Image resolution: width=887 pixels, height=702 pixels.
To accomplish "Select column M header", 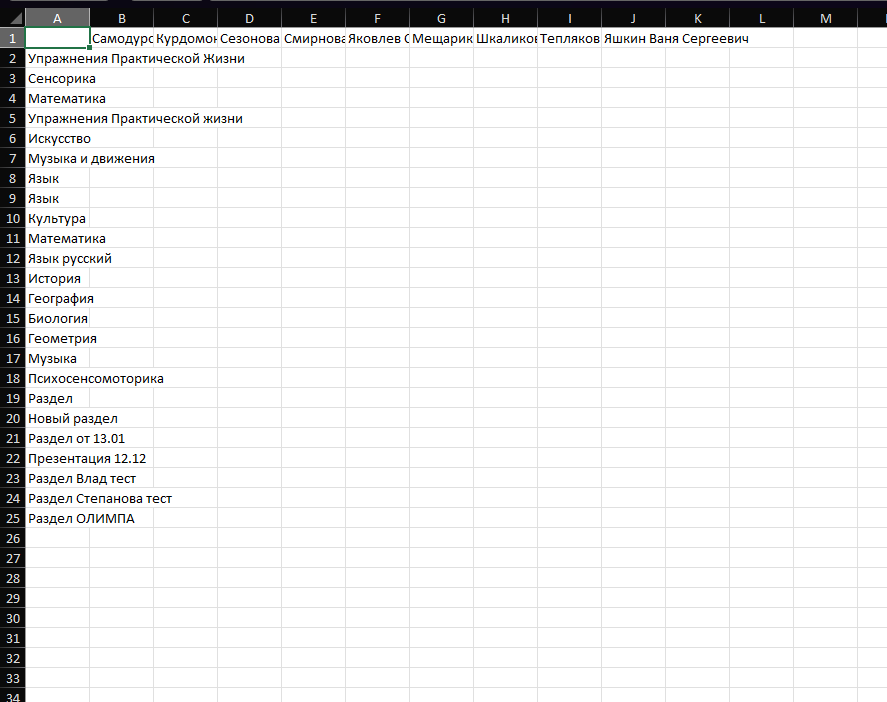I will [825, 18].
